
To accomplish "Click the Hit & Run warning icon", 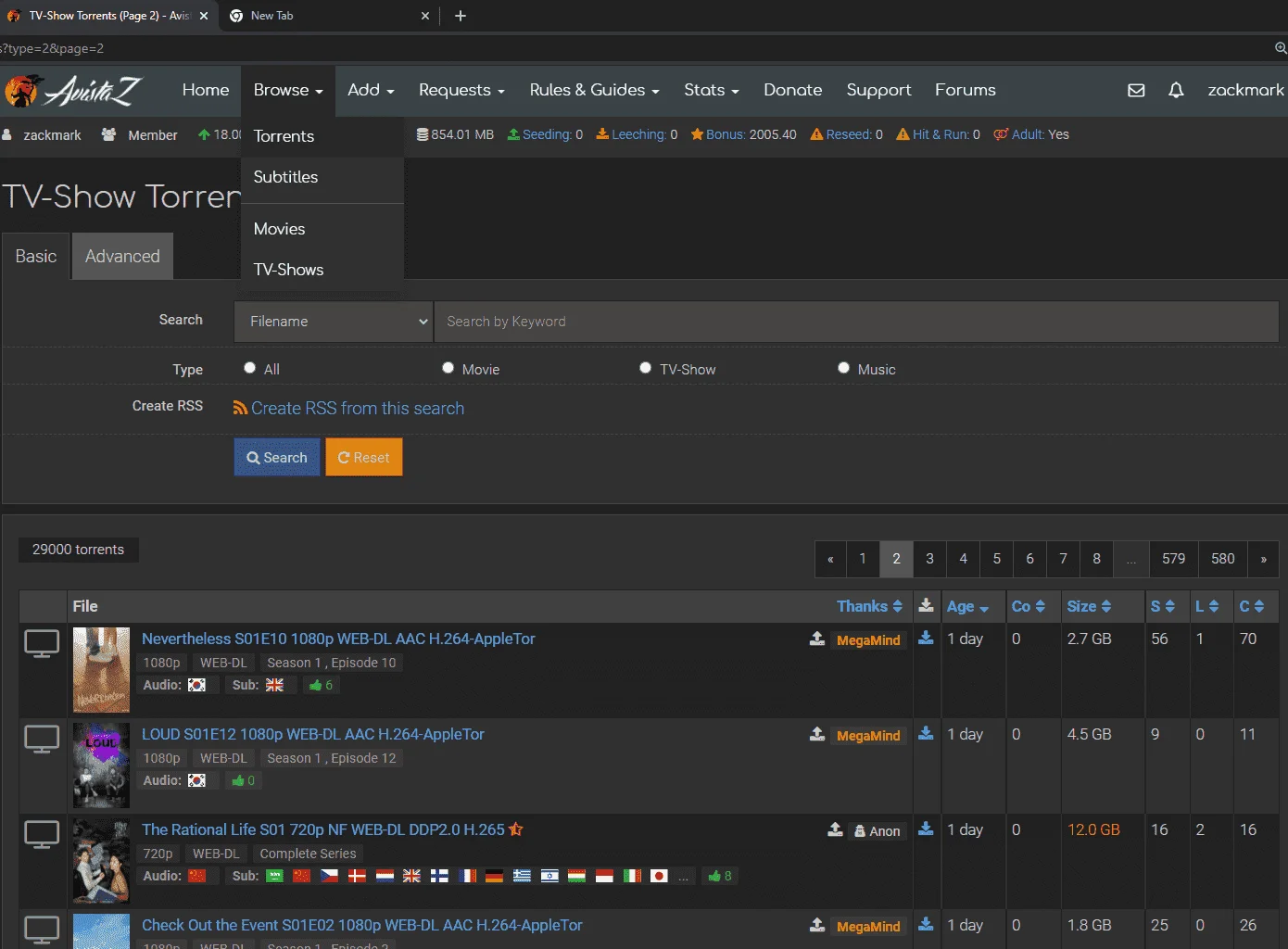I will [903, 134].
